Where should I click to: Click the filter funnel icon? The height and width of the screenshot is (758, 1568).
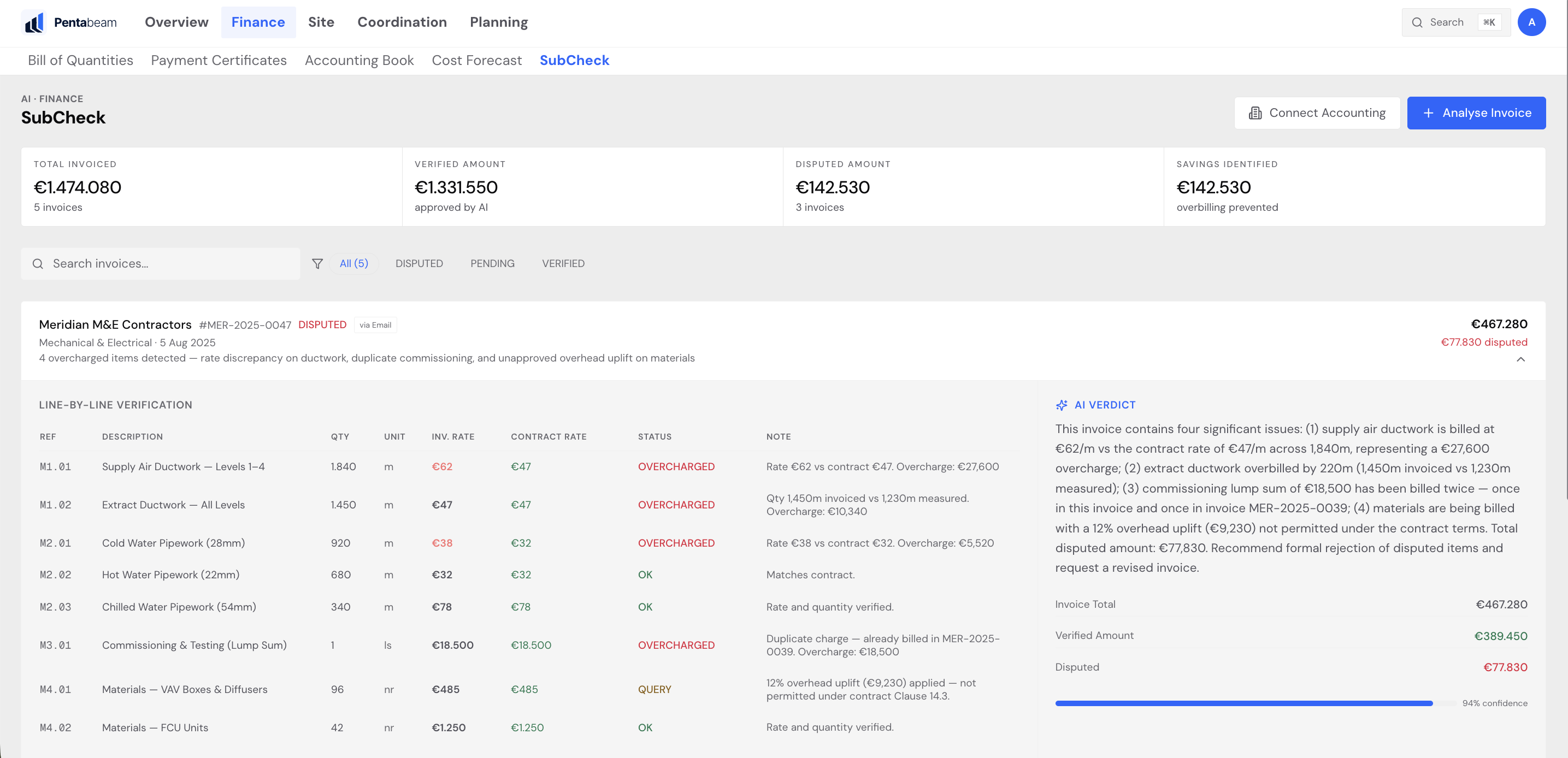pyautogui.click(x=317, y=263)
